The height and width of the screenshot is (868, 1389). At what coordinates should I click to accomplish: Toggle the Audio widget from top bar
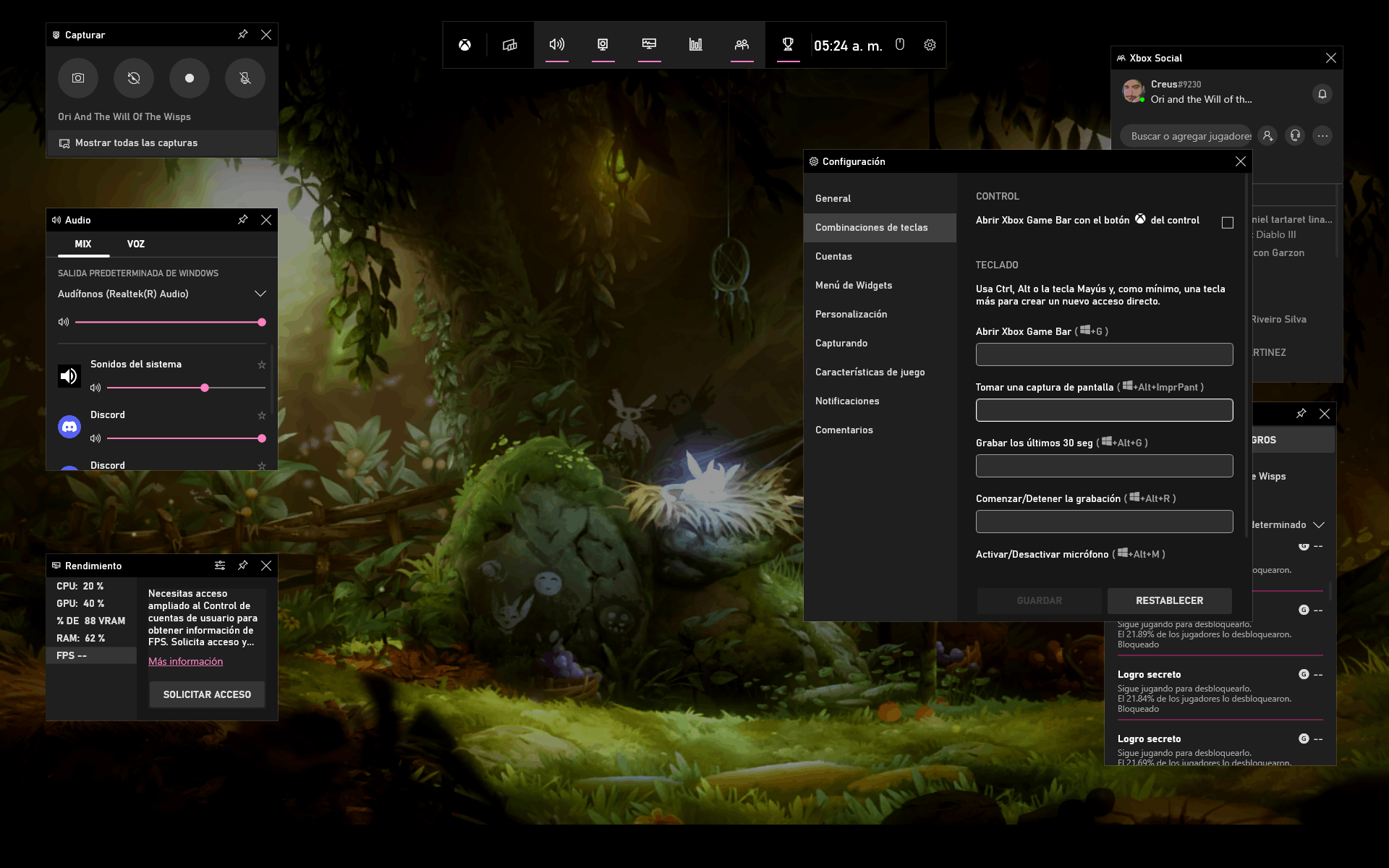pos(556,45)
